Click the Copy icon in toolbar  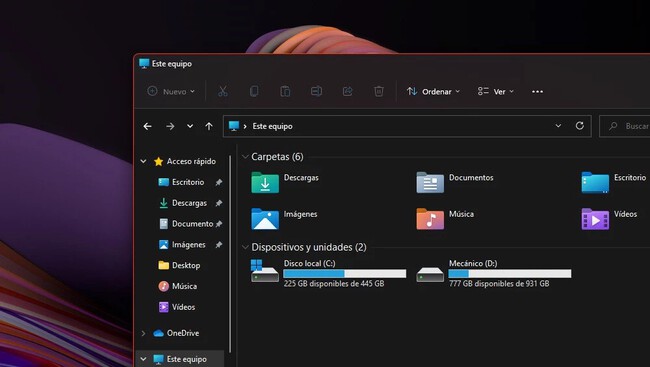pos(254,91)
